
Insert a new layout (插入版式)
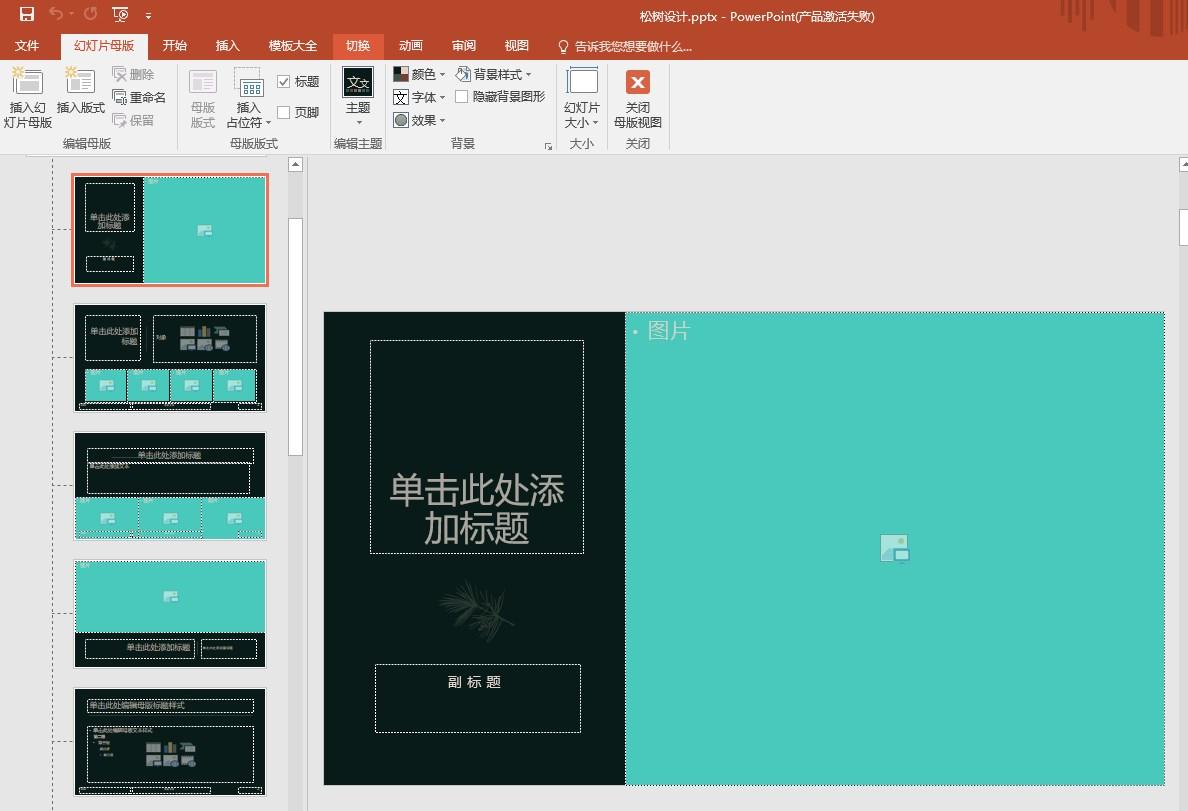click(80, 91)
